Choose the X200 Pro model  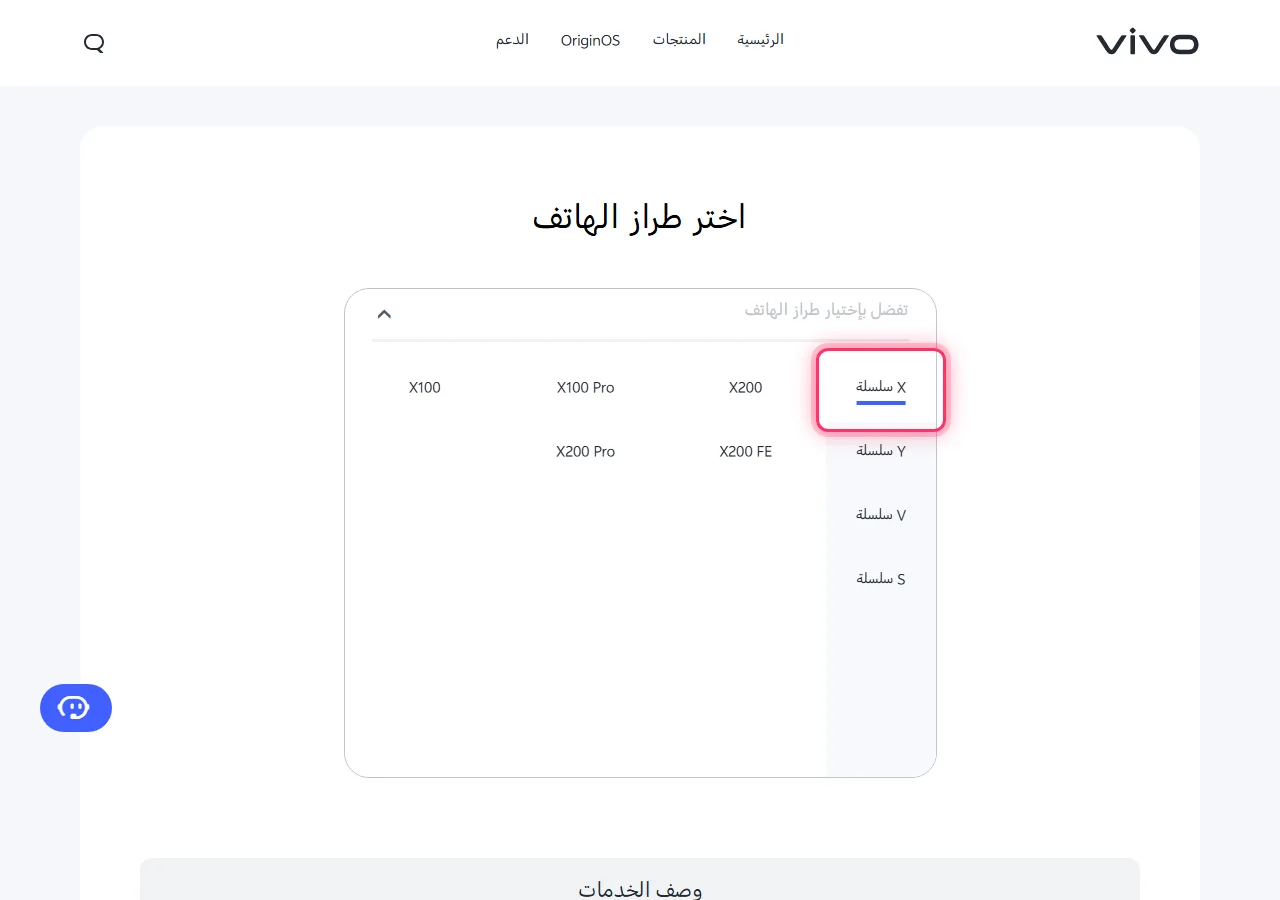pos(586,452)
